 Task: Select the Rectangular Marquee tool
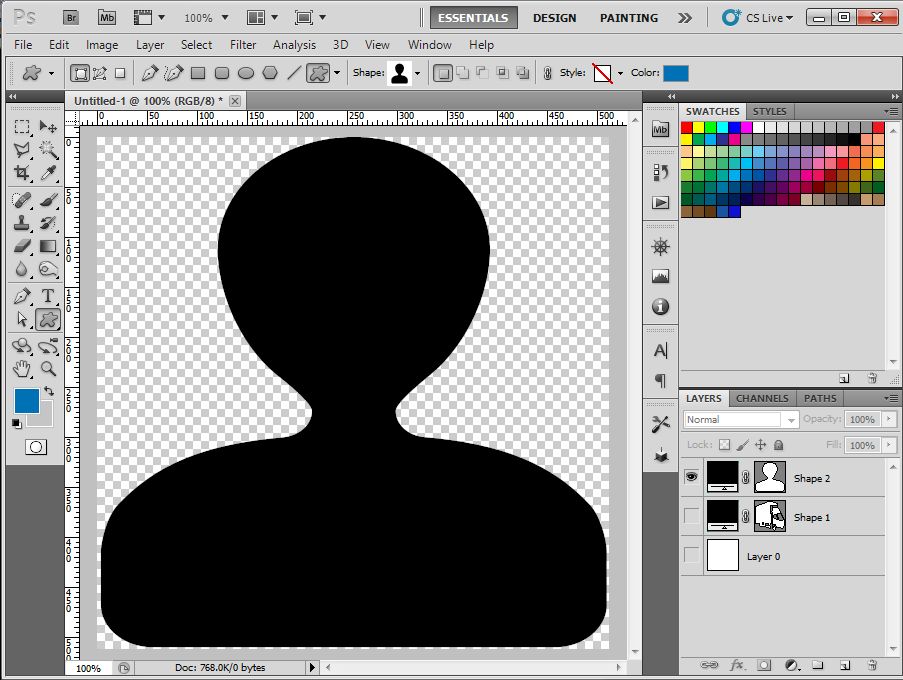pos(22,126)
